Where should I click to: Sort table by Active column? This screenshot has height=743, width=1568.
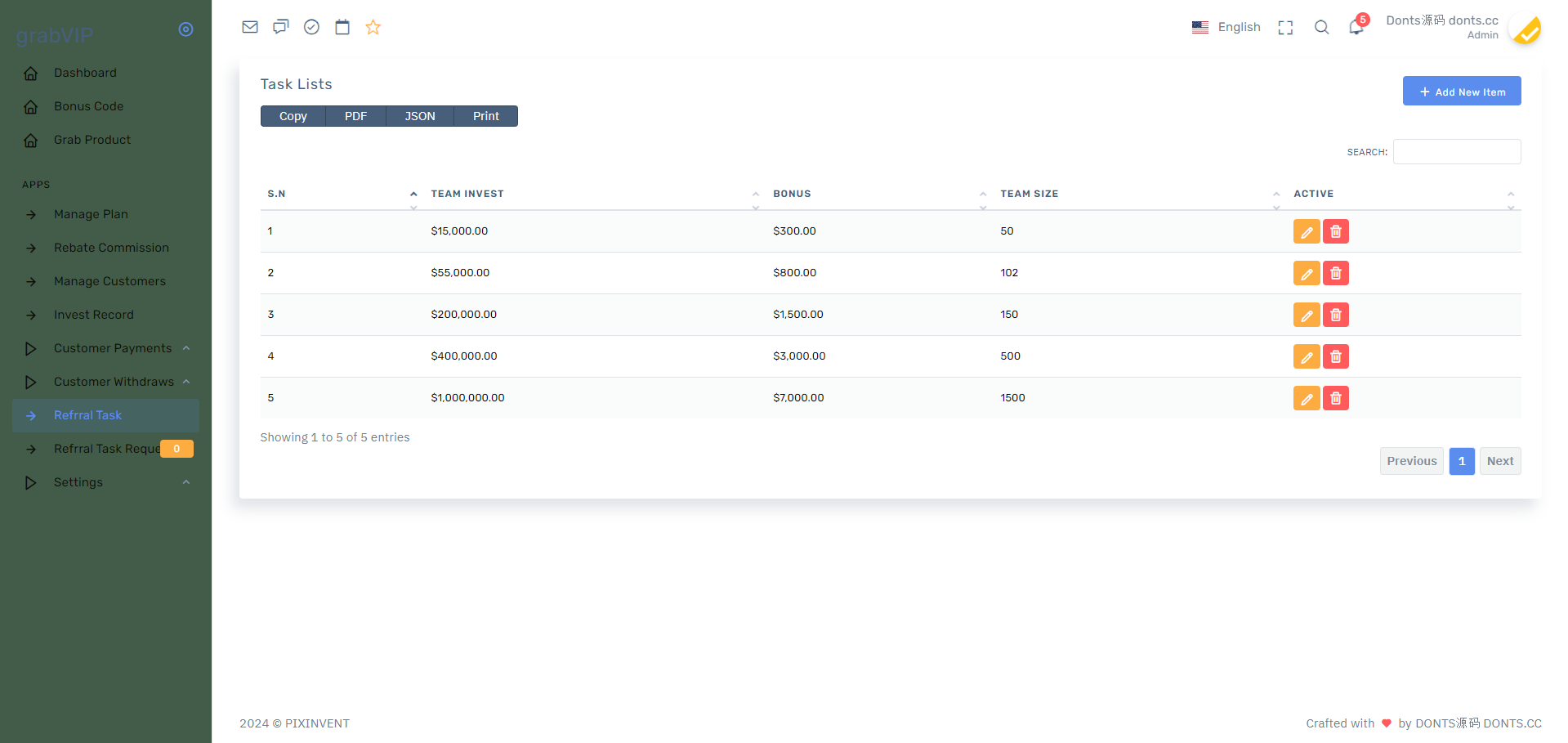pos(1404,194)
